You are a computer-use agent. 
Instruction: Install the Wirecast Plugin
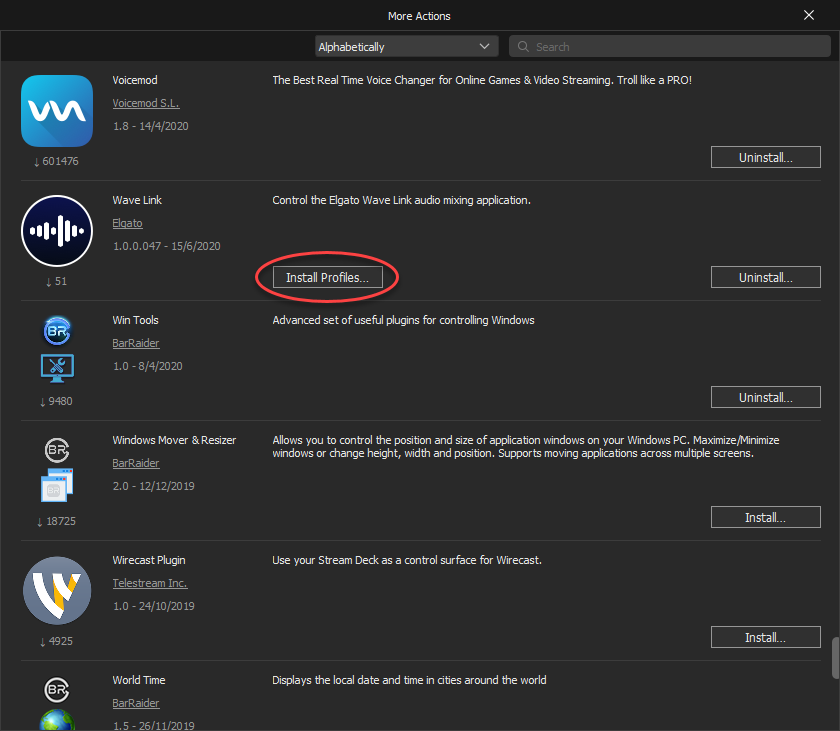pos(766,637)
